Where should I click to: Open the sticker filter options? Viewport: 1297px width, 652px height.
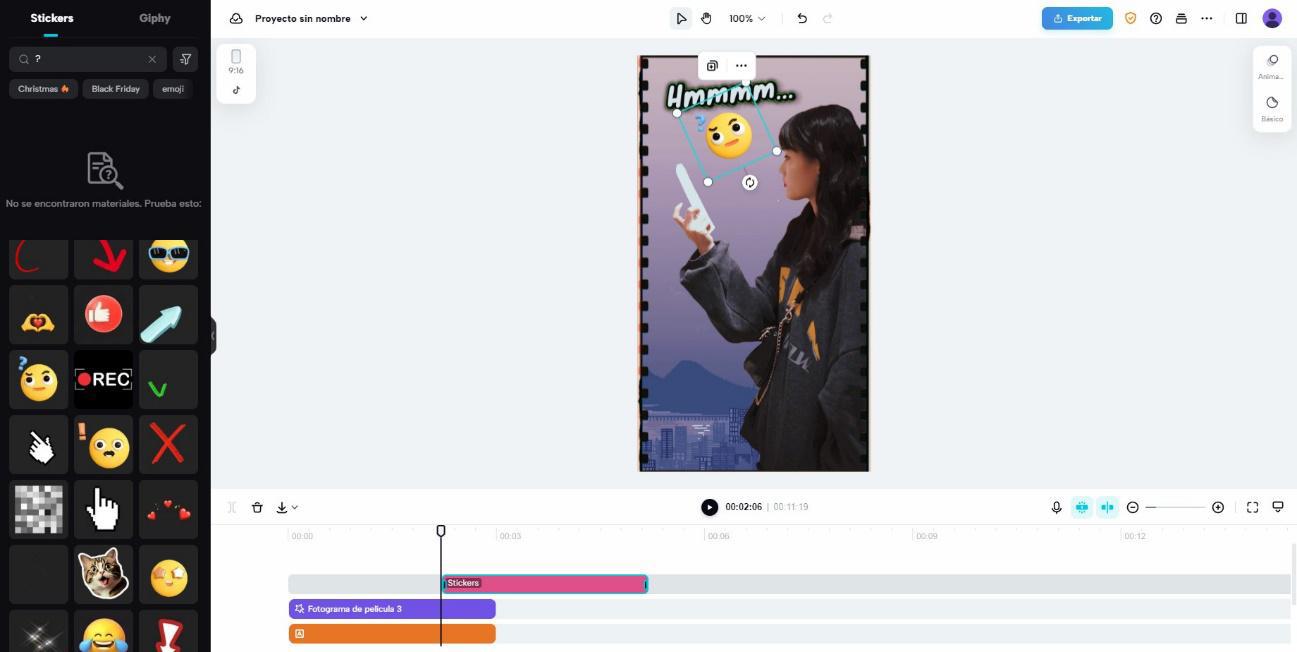185,59
